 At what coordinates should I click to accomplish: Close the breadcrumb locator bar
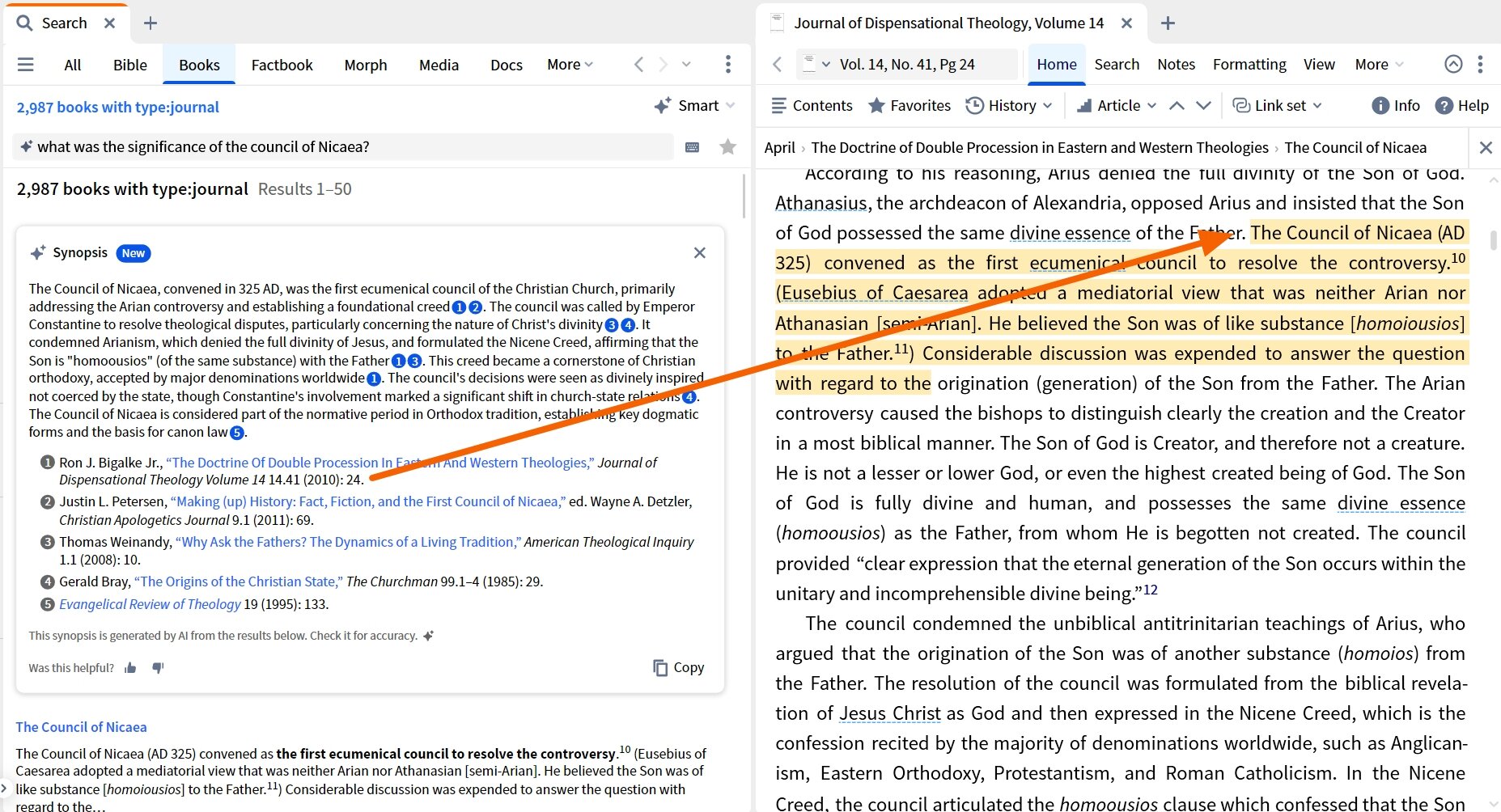click(1486, 147)
